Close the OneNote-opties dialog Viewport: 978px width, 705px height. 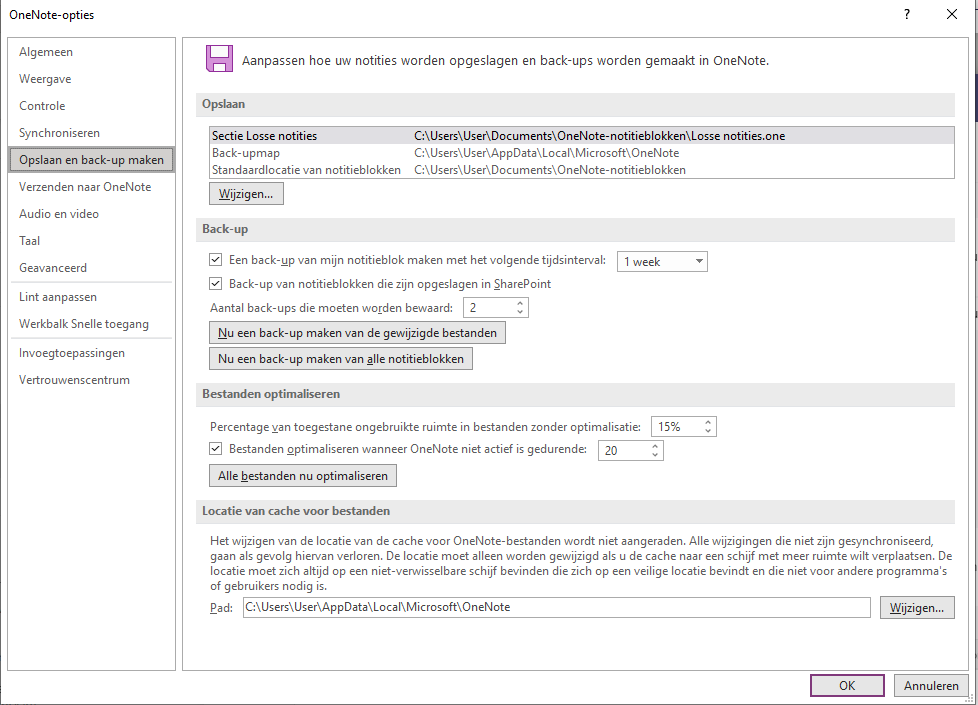(952, 14)
